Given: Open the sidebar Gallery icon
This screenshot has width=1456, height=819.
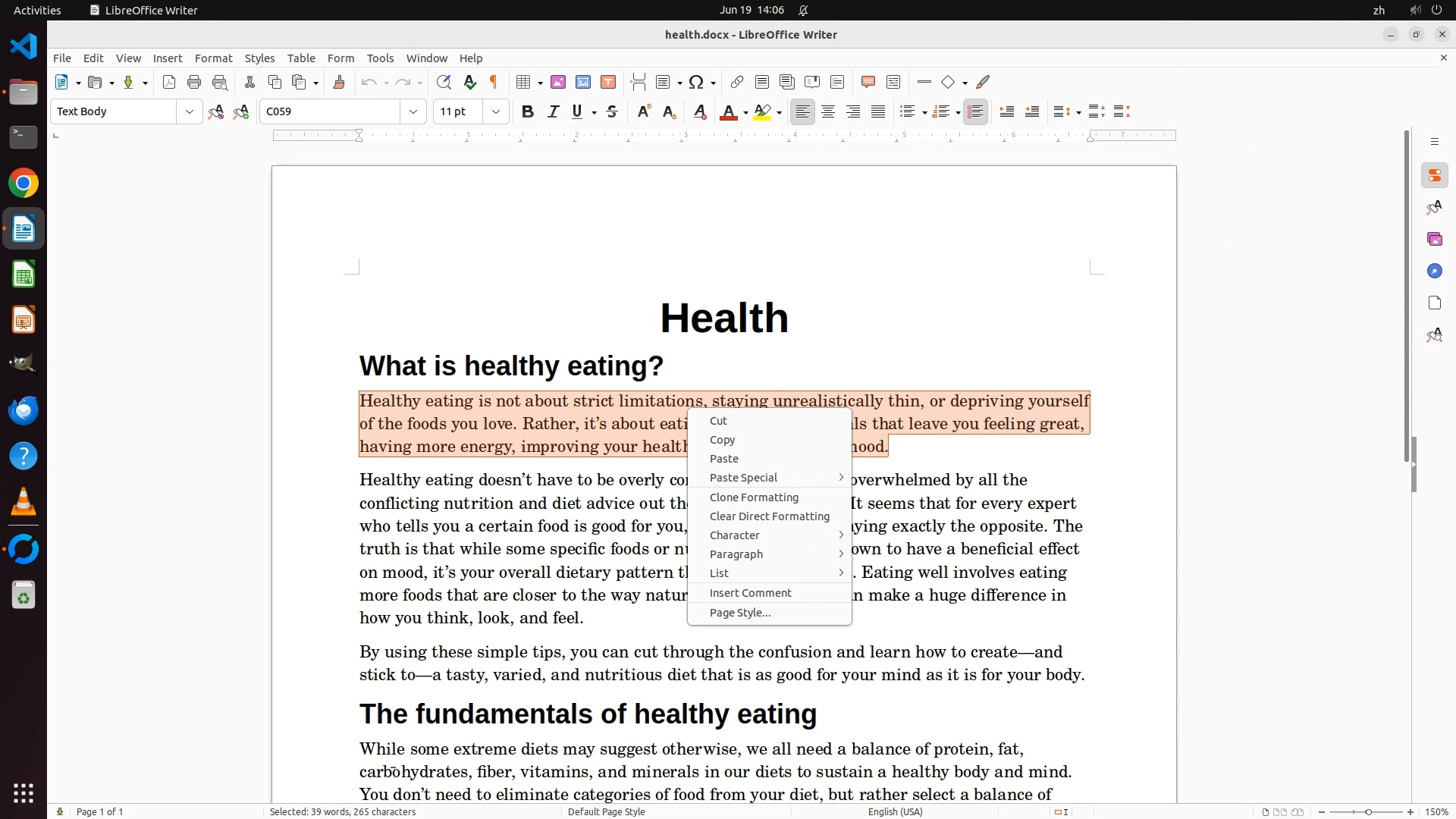Looking at the screenshot, I should [x=1434, y=239].
